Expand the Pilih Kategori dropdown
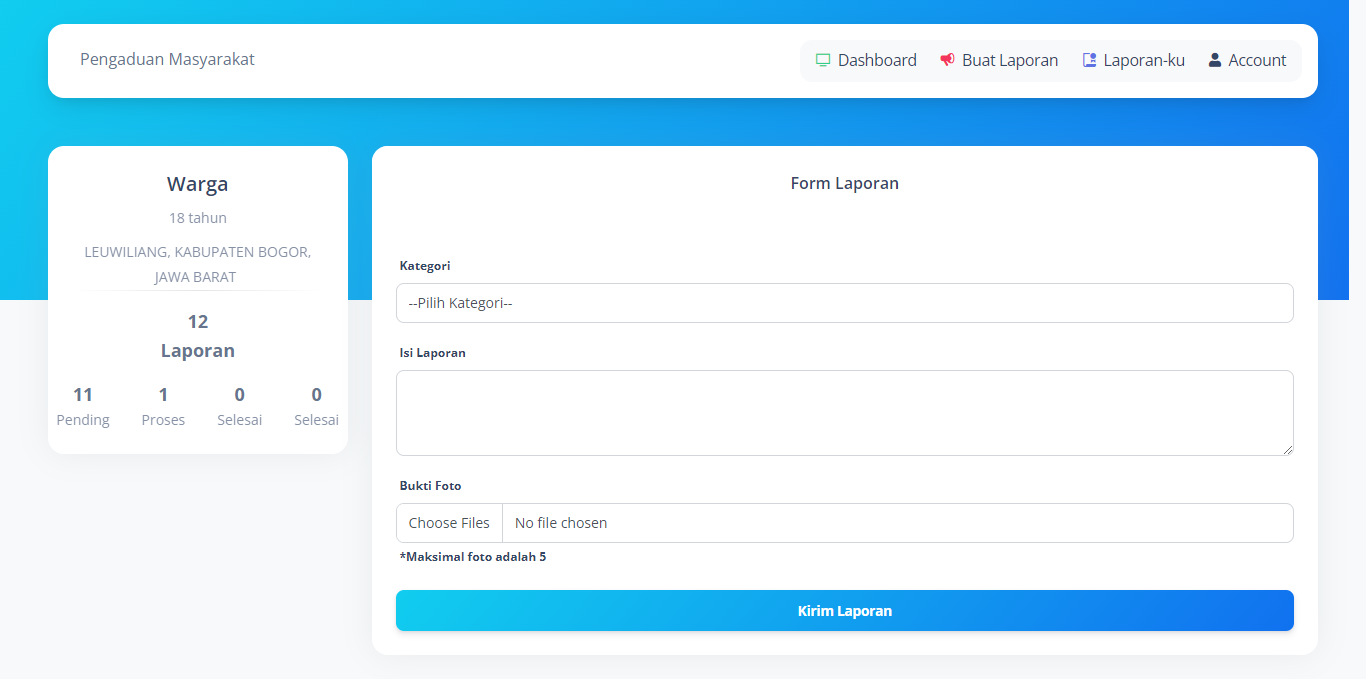The width and height of the screenshot is (1366, 679). click(844, 303)
